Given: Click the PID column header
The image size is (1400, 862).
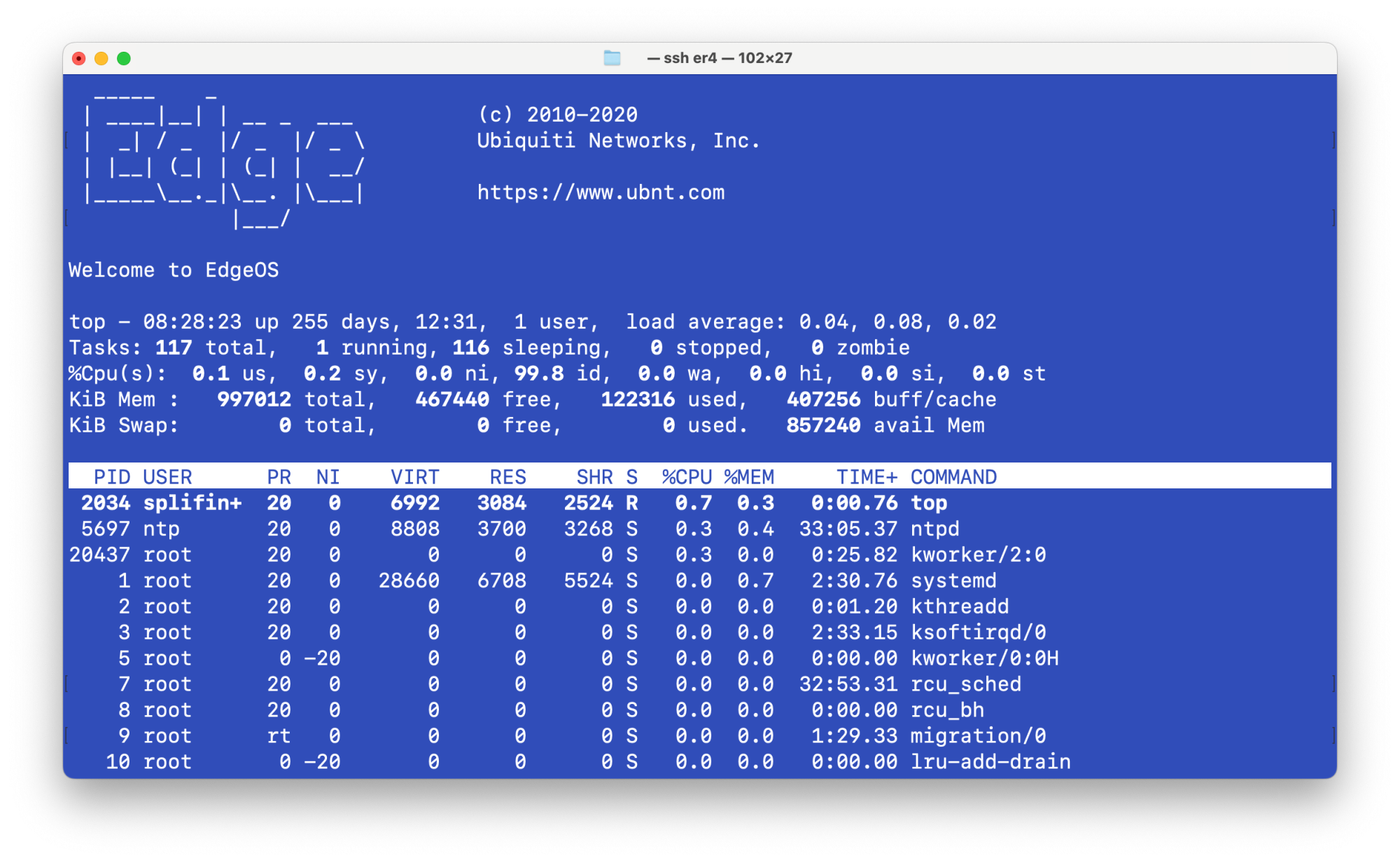Looking at the screenshot, I should coord(112,477).
